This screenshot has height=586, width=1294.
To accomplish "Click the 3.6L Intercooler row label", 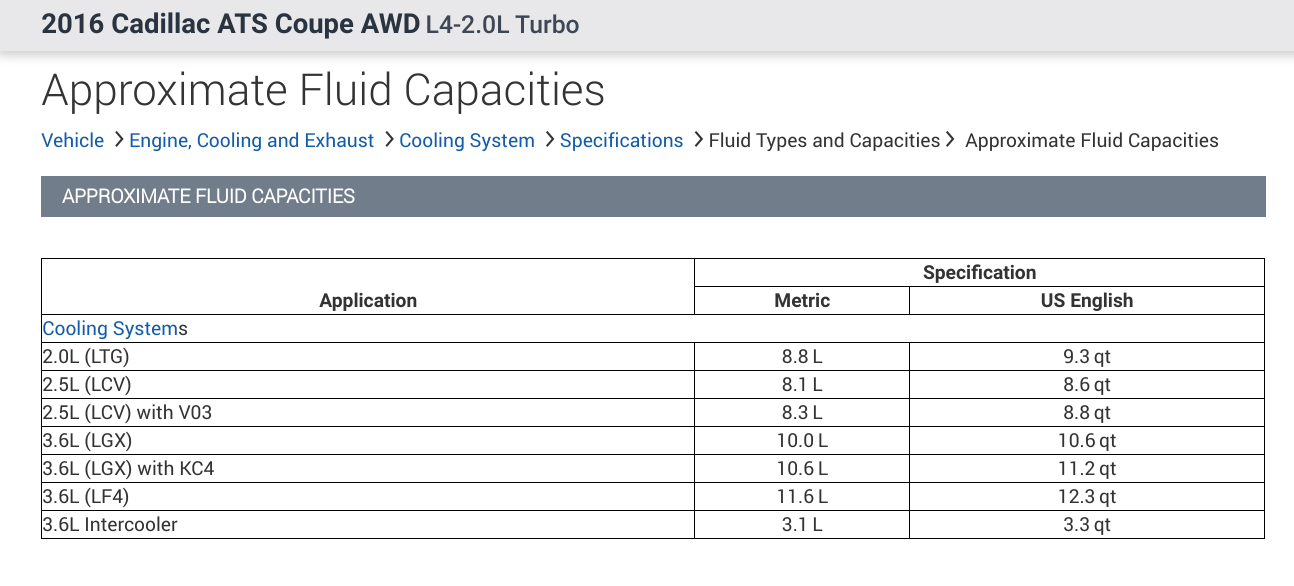I will [110, 524].
